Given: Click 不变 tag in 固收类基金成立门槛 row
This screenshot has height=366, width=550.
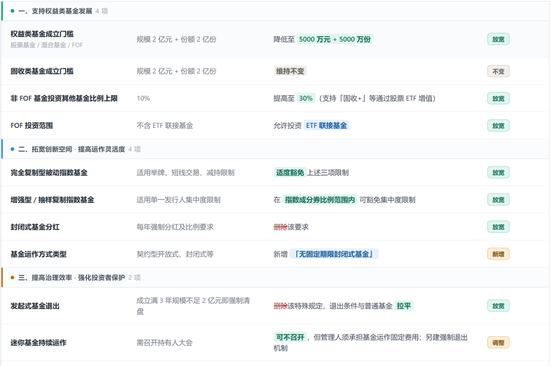Looking at the screenshot, I should (498, 71).
